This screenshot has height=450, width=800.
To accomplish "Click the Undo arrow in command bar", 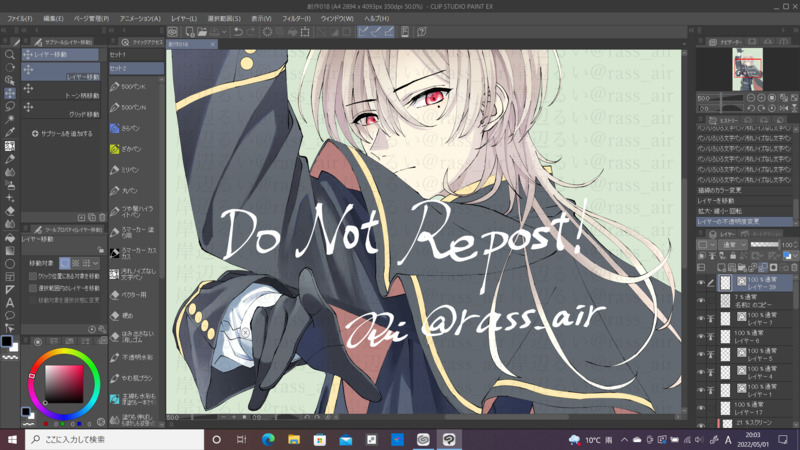I will point(238,32).
